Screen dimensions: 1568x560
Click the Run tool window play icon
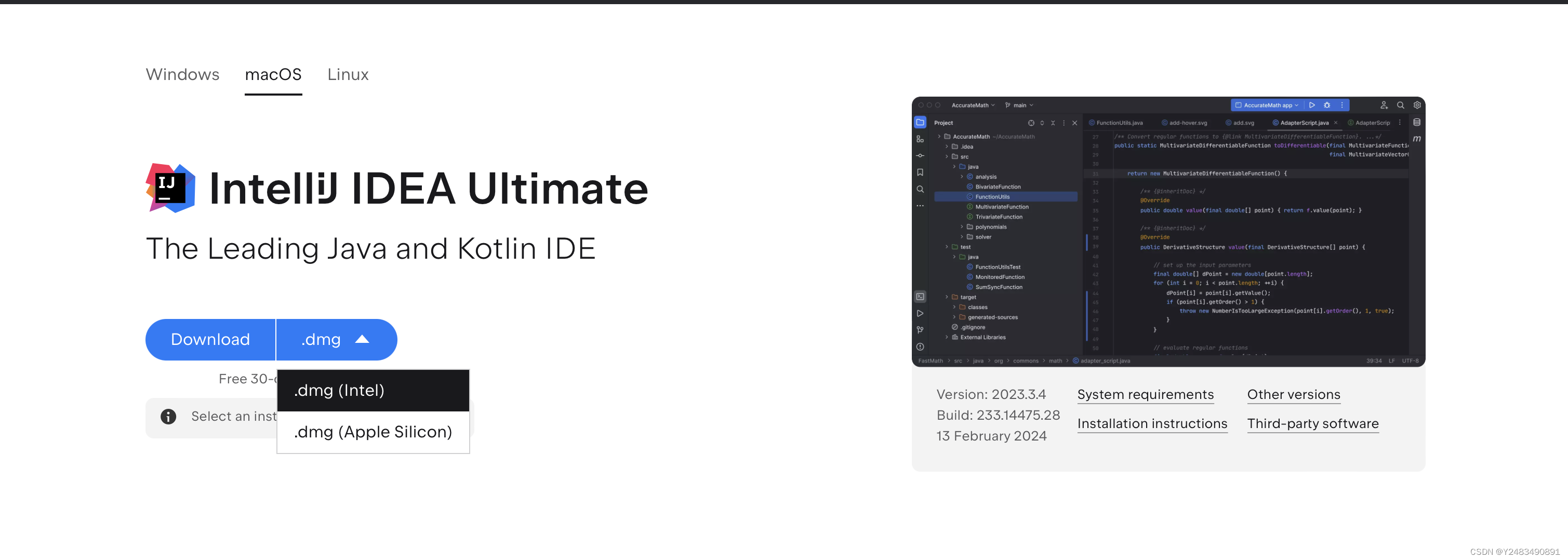[921, 313]
